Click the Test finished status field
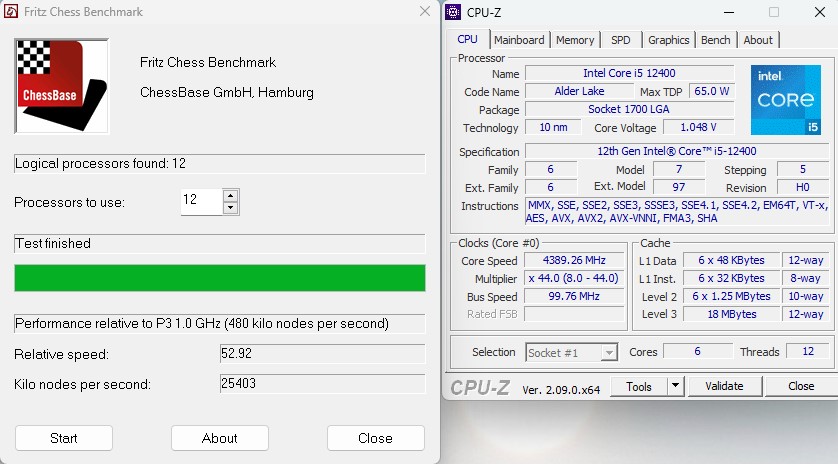 (220, 244)
